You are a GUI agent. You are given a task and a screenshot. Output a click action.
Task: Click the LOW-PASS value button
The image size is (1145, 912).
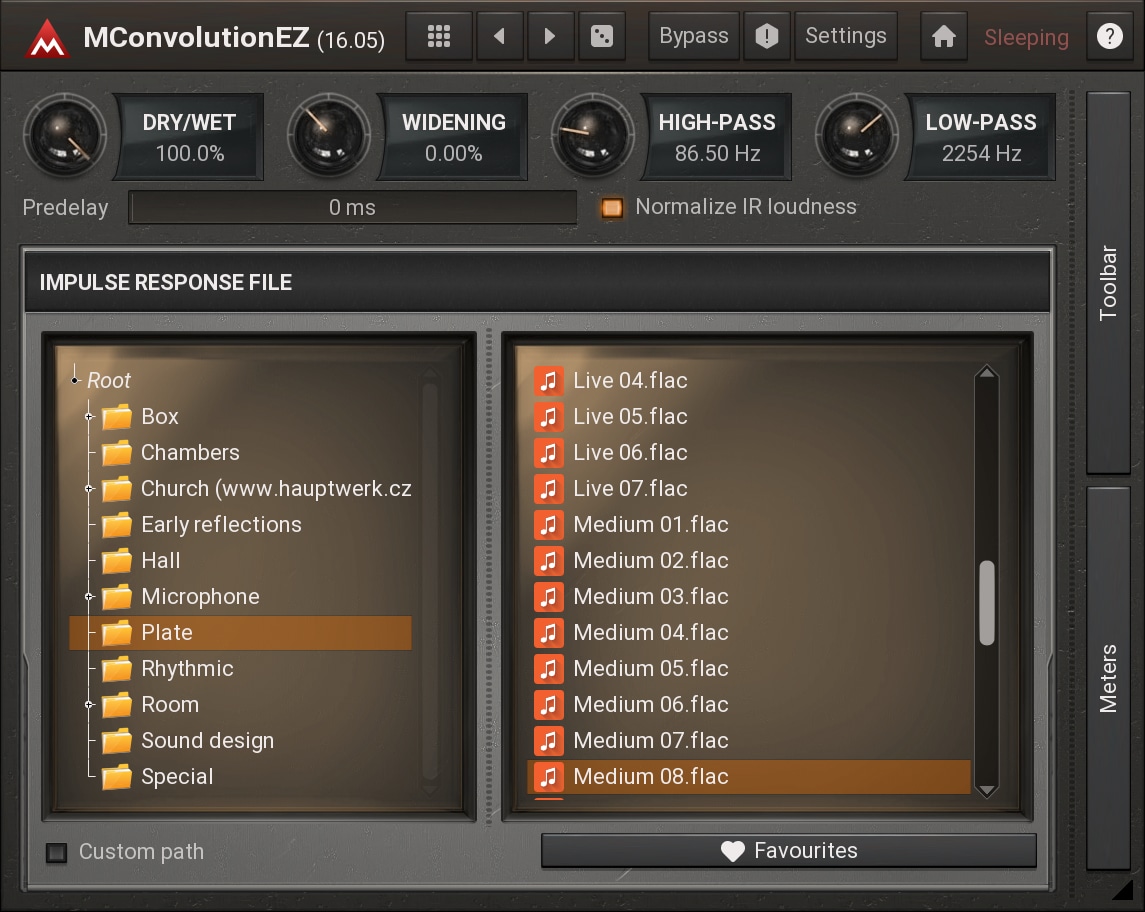tap(981, 137)
